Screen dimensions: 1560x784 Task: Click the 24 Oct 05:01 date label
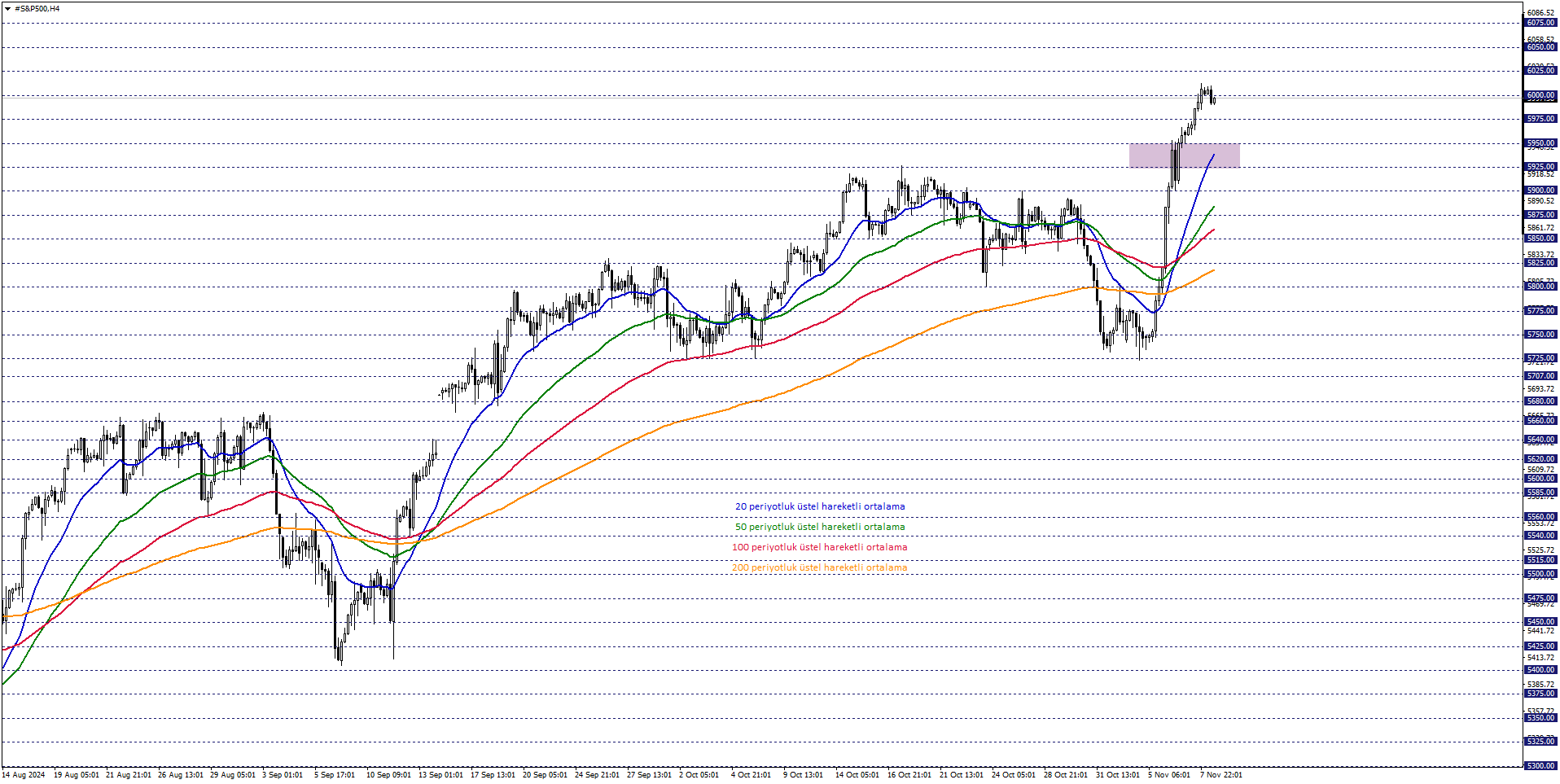(1014, 775)
